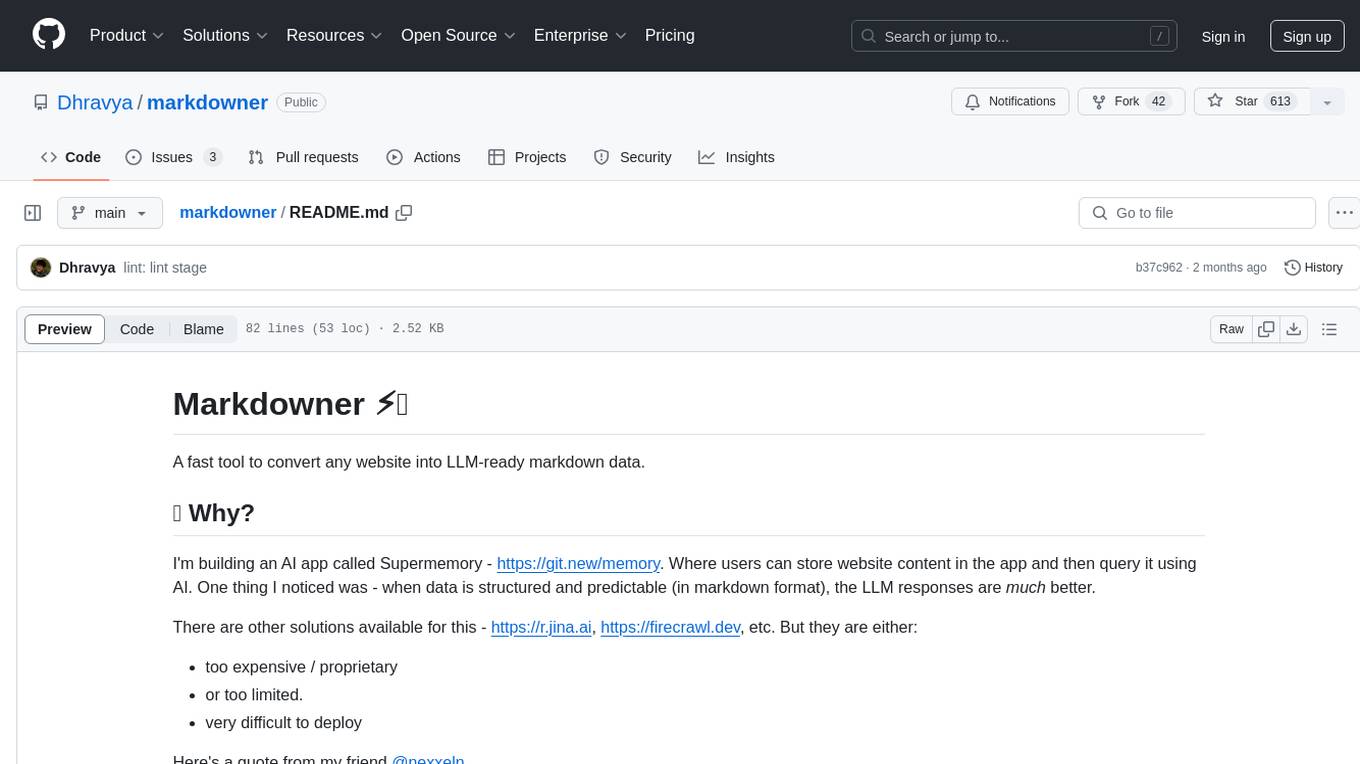Open the Dhravya owner profile link
The height and width of the screenshot is (764, 1360).
95,102
